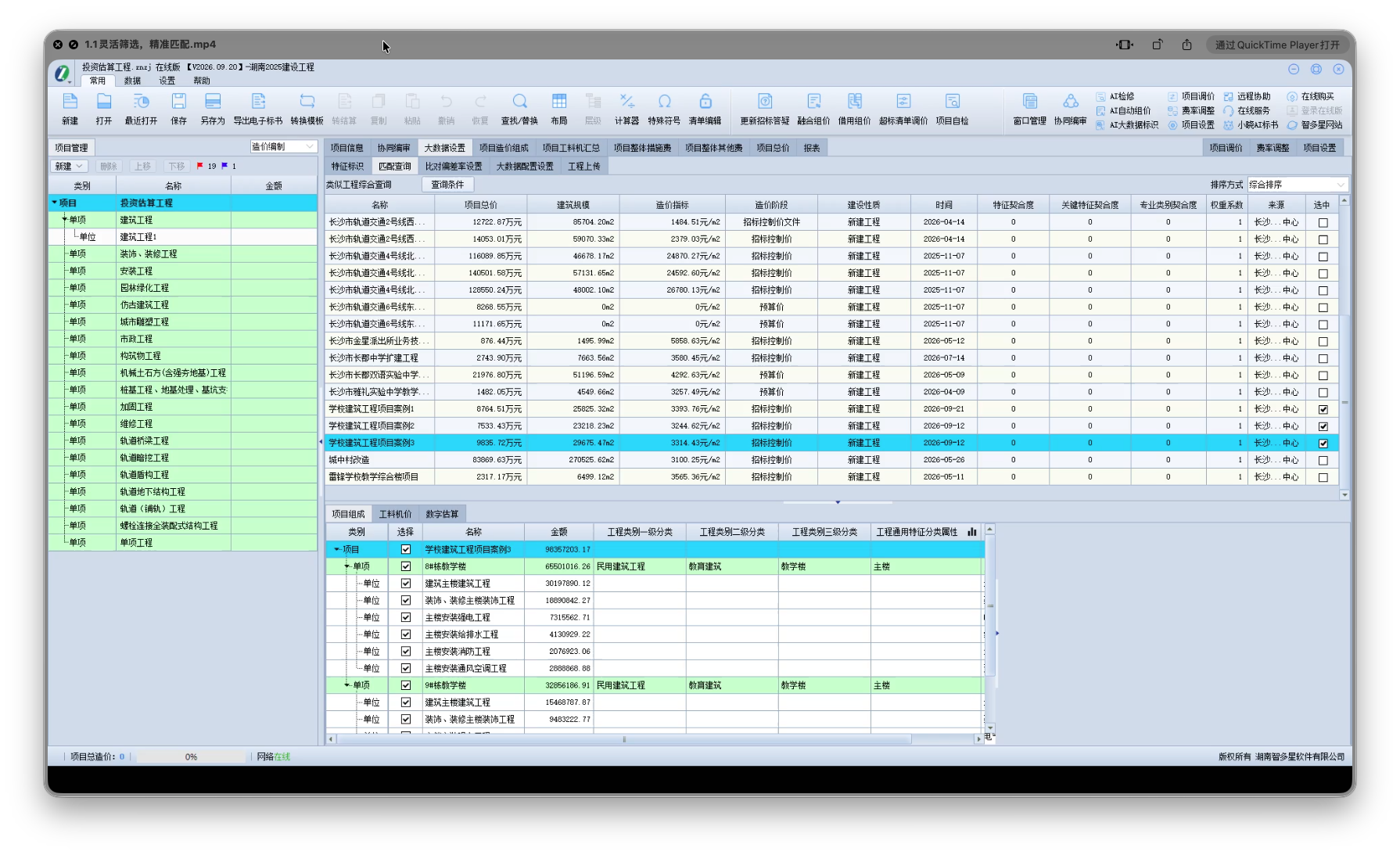
Task: Click the 查询条件 button
Action: point(447,185)
